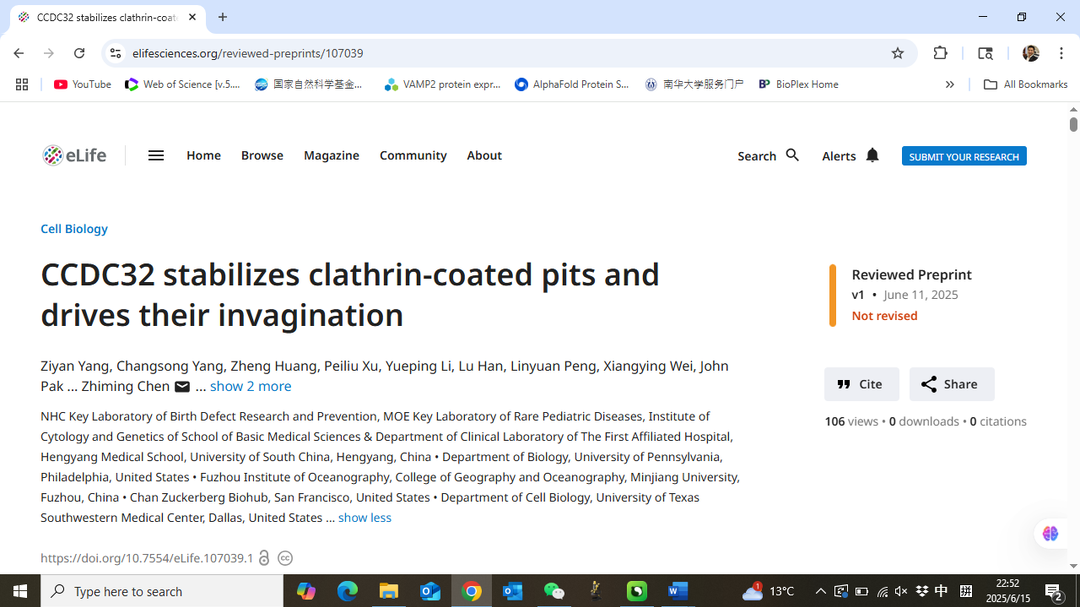Click the Share button

point(952,384)
